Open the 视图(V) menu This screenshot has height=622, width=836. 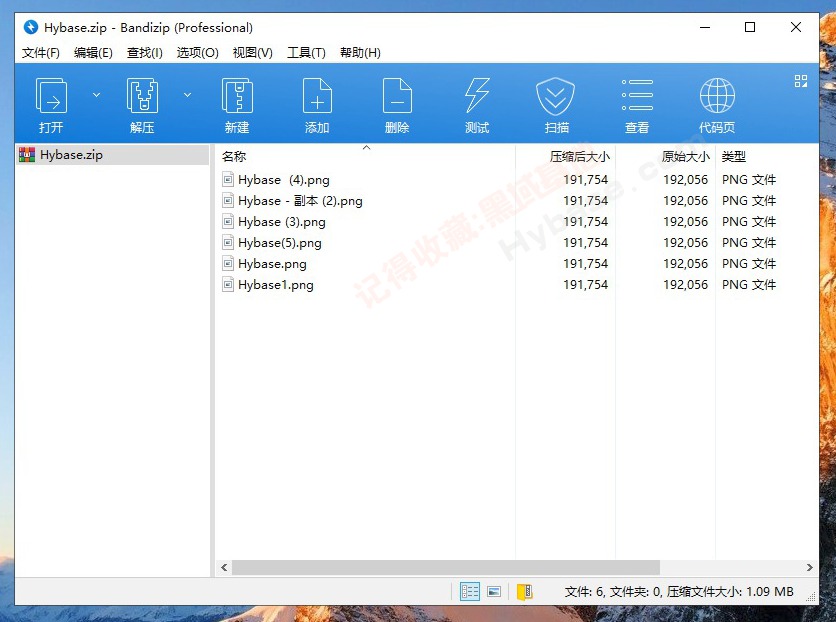[253, 53]
